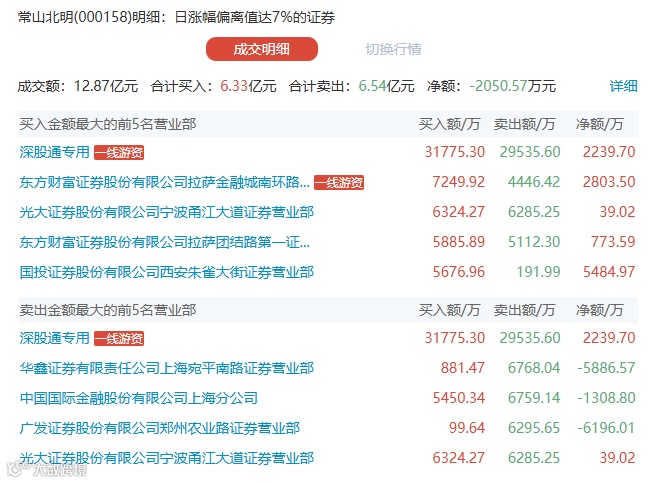Click buy amount 99.64
This screenshot has width=655, height=483.
467,428
